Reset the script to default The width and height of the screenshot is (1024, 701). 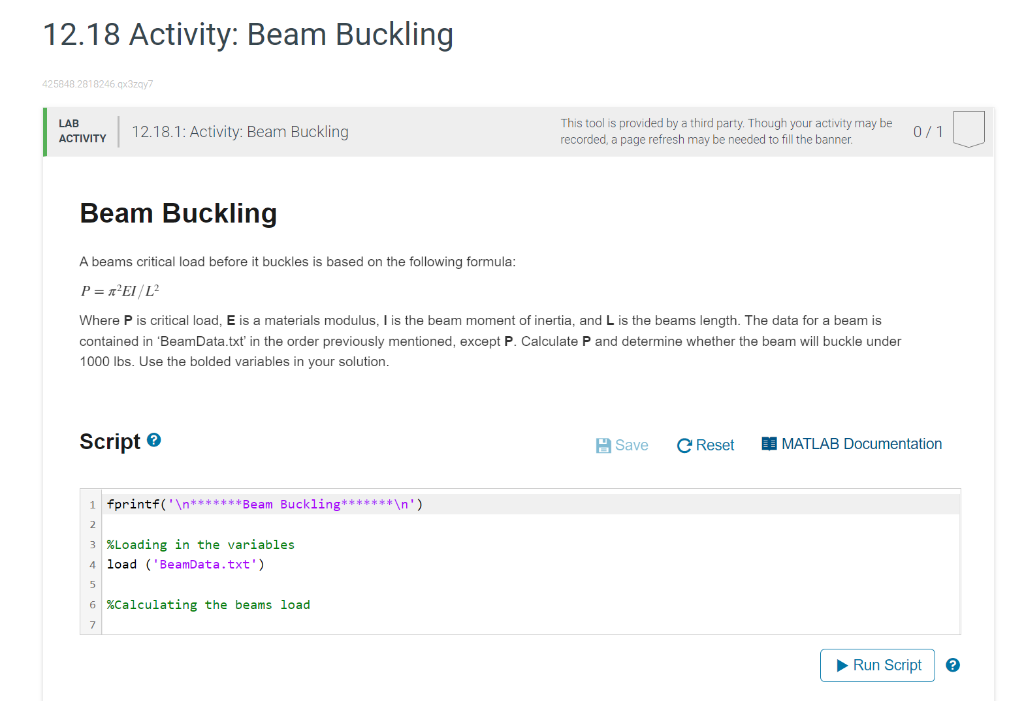click(705, 446)
